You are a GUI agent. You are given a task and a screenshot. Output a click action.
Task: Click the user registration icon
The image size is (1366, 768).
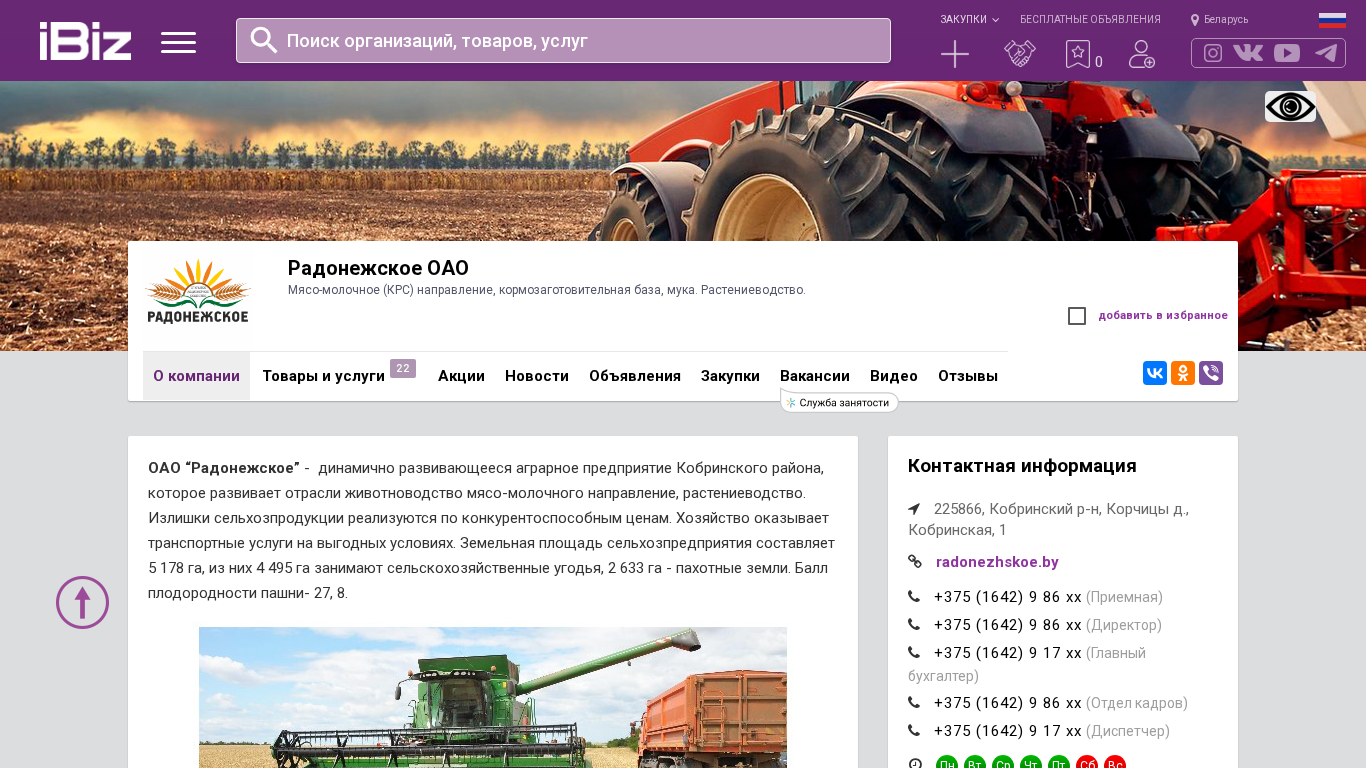tap(1142, 54)
